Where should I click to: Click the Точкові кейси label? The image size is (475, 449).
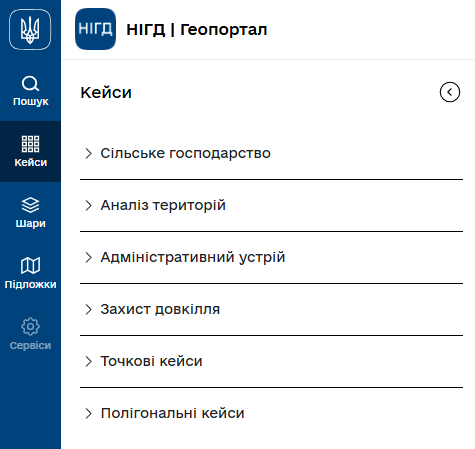coord(151,361)
